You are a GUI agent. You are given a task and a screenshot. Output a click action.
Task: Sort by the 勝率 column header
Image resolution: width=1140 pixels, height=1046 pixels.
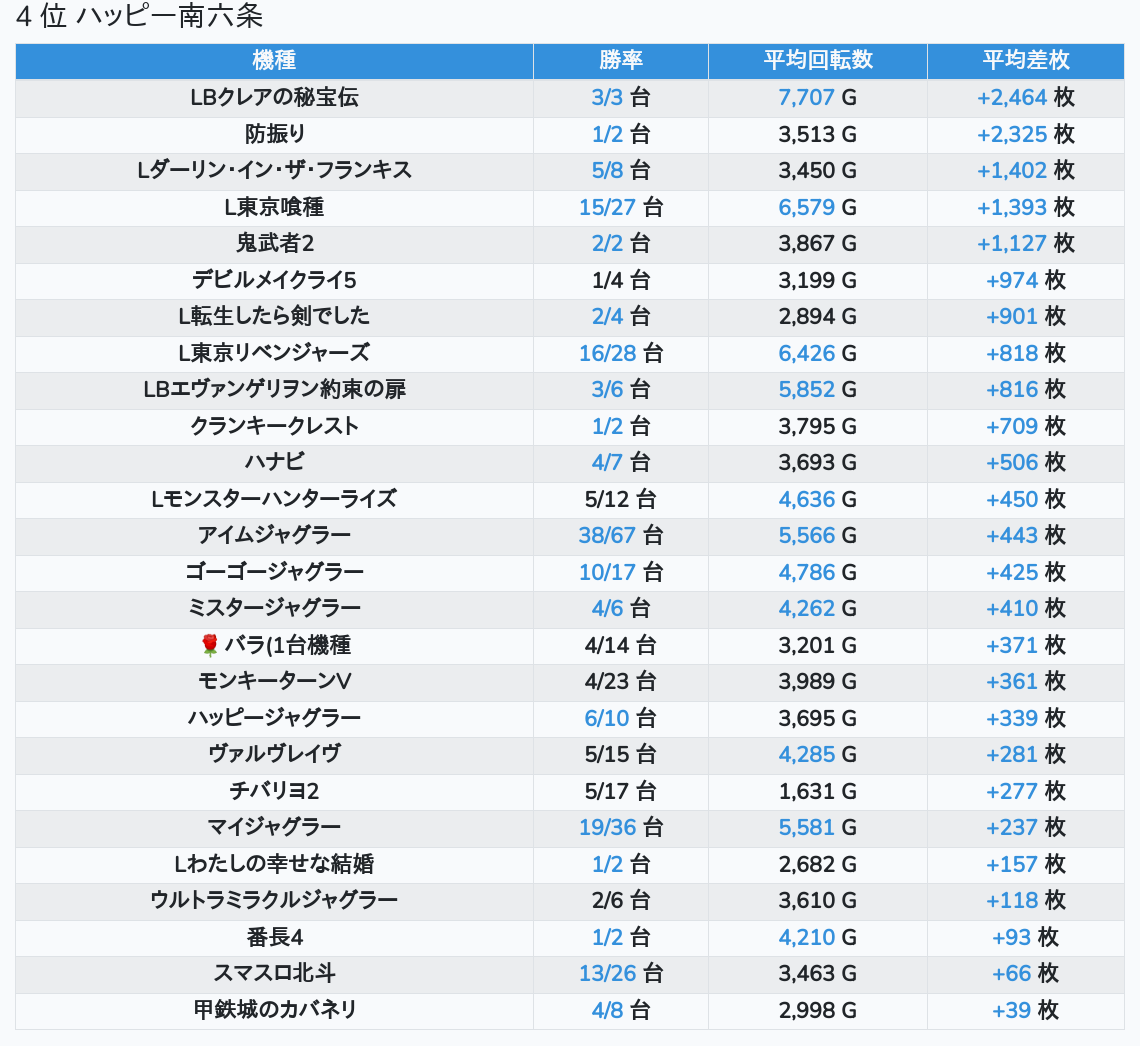(x=620, y=60)
